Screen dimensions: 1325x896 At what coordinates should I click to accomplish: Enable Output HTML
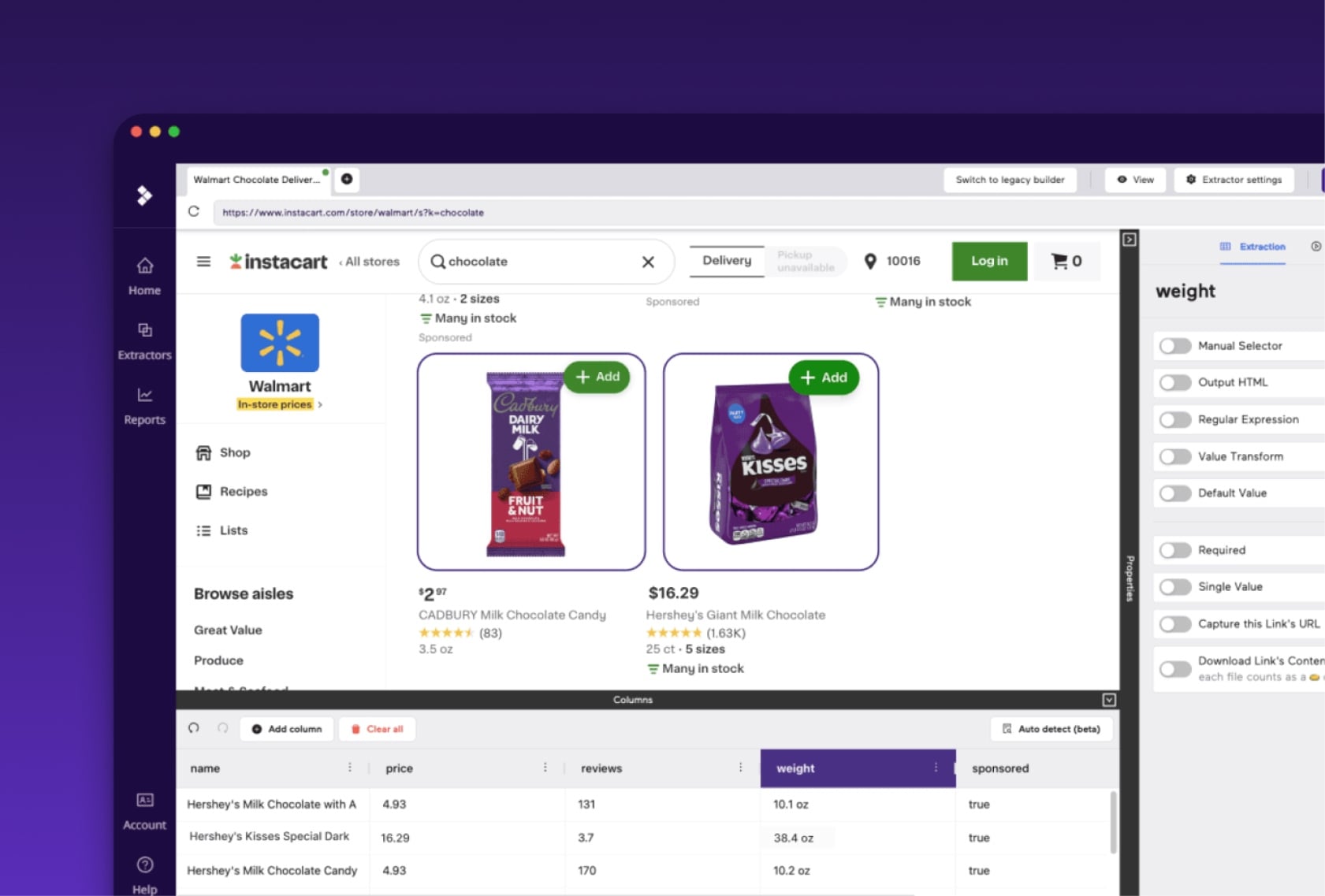pyautogui.click(x=1175, y=382)
